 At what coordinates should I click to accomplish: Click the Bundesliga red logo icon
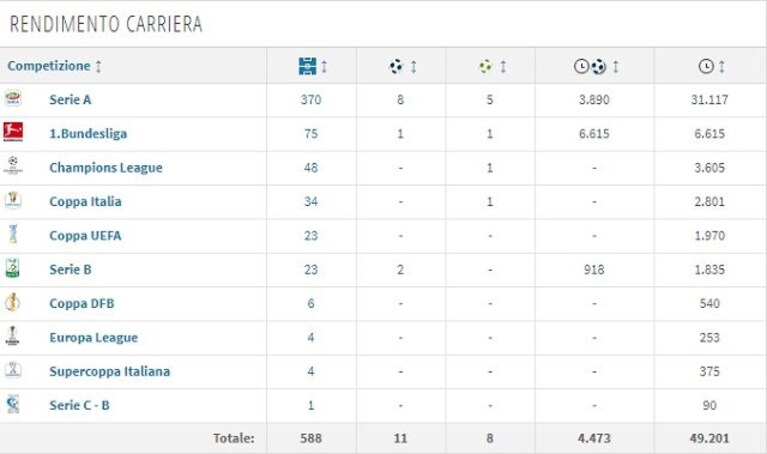[x=13, y=132]
